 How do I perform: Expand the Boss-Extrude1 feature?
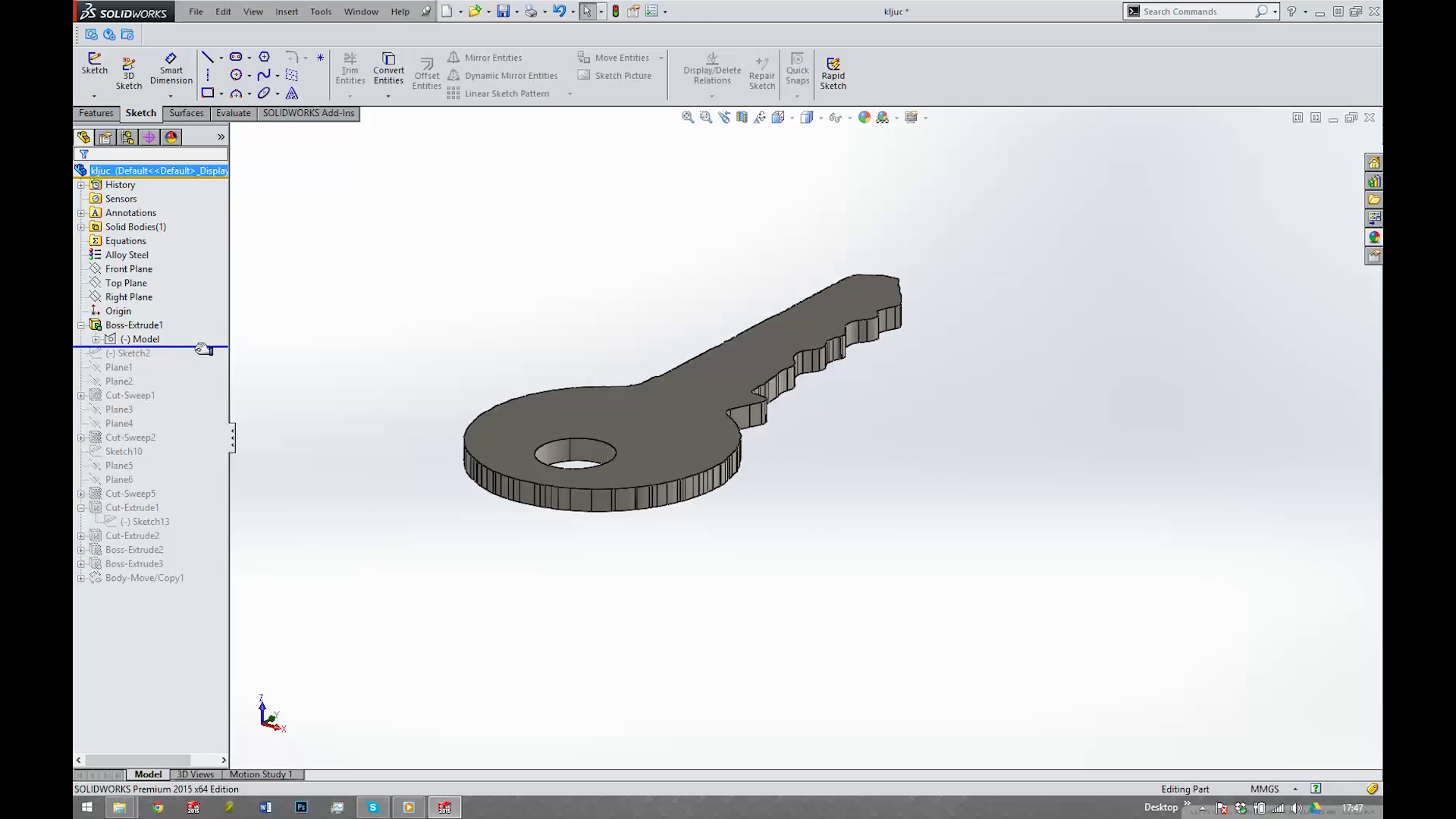coord(80,325)
